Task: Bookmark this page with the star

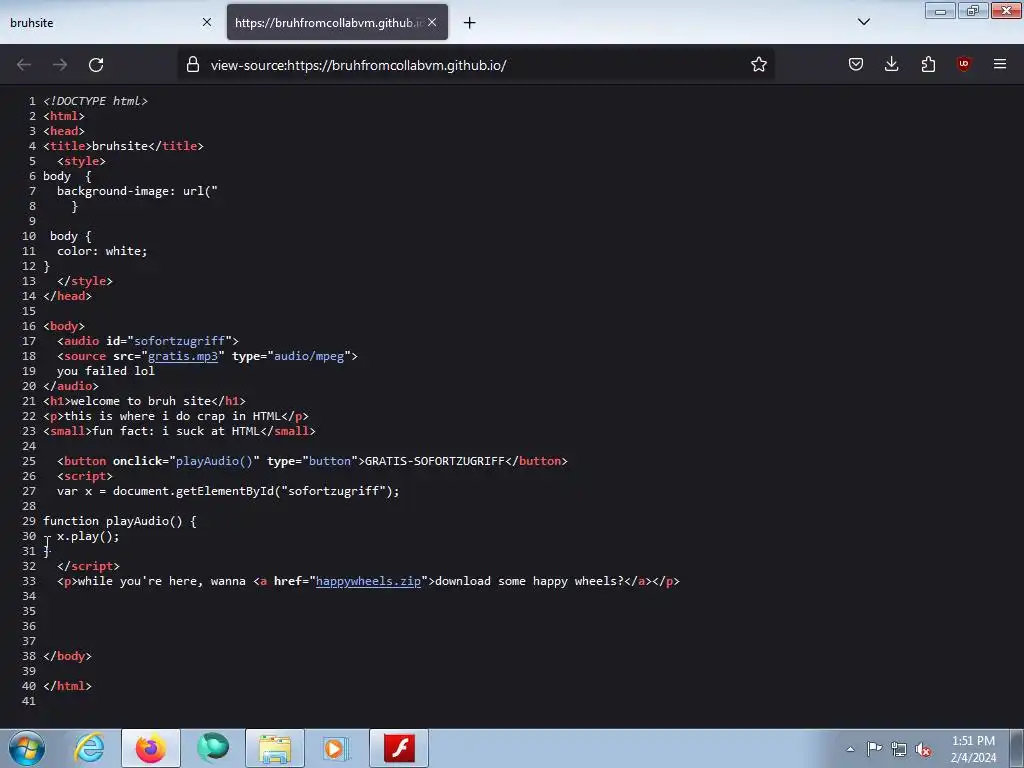Action: (x=758, y=65)
